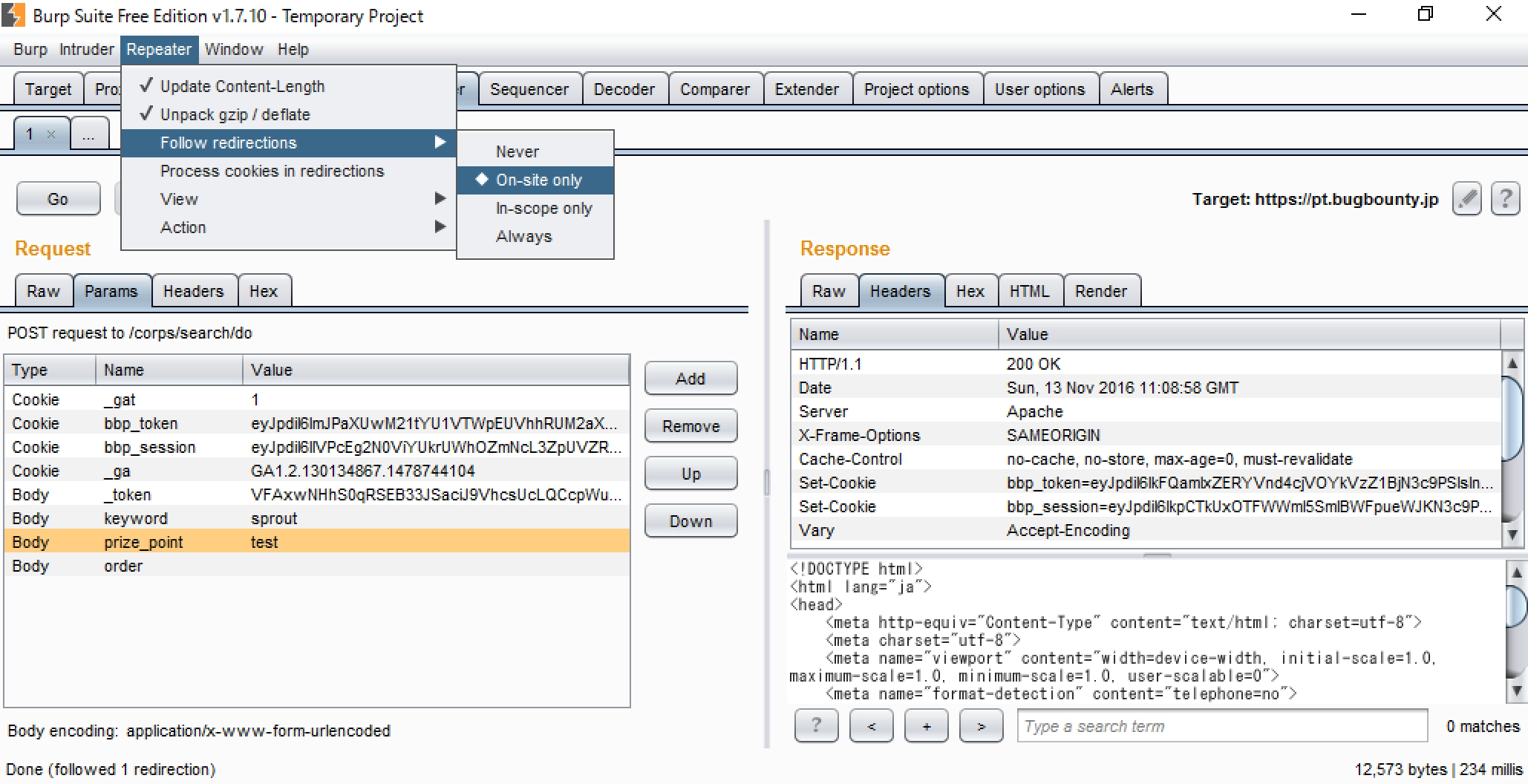Viewport: 1528px width, 784px height.
Task: Click Remove parameter button
Action: point(690,426)
